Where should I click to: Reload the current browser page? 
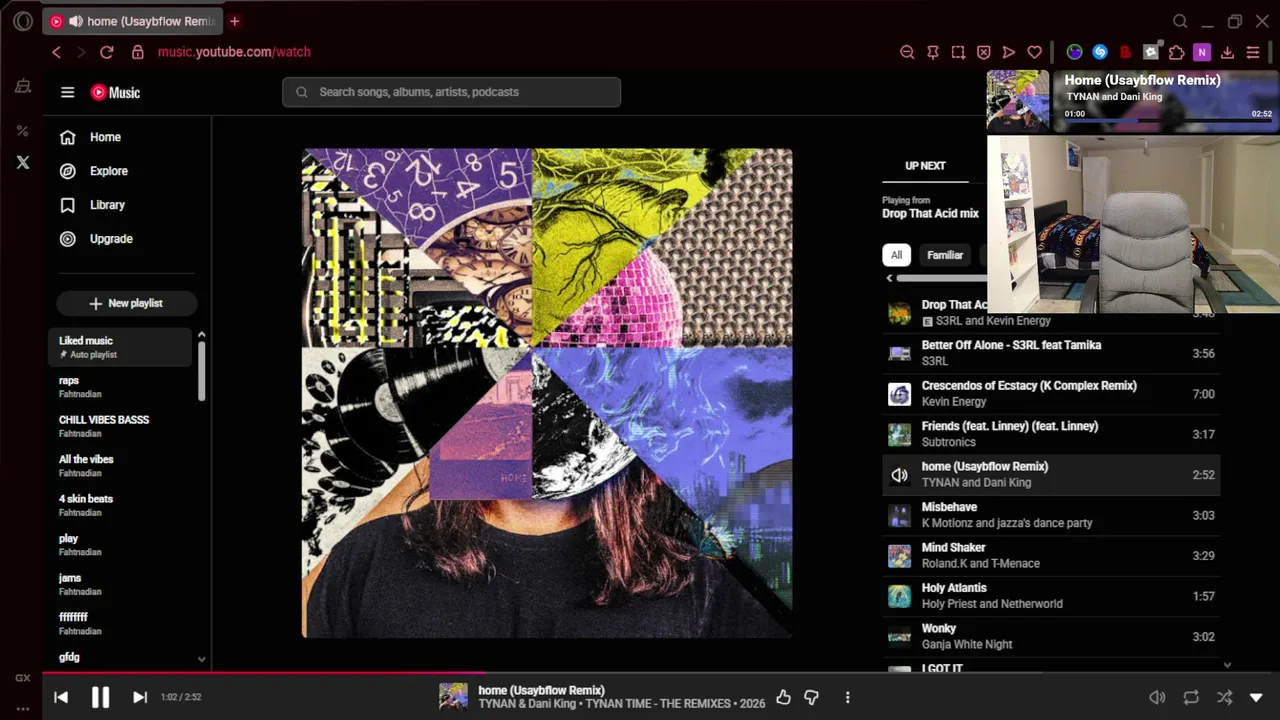[x=107, y=52]
